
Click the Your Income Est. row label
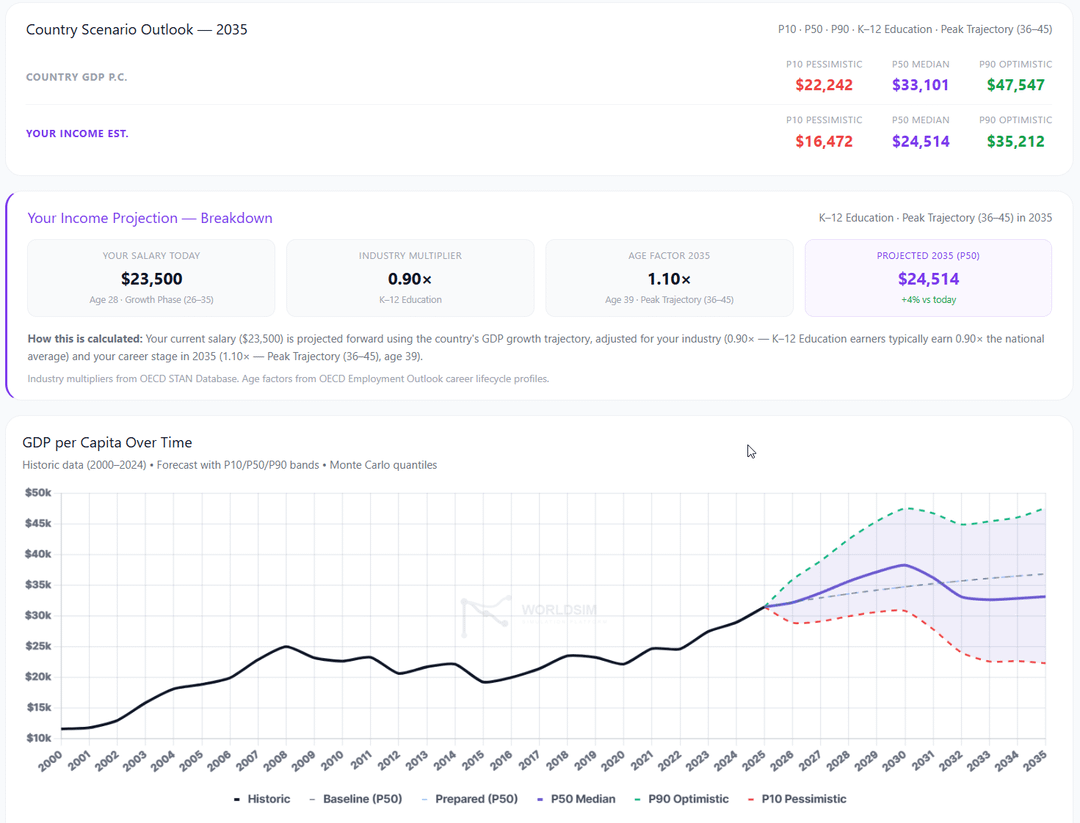coord(77,133)
